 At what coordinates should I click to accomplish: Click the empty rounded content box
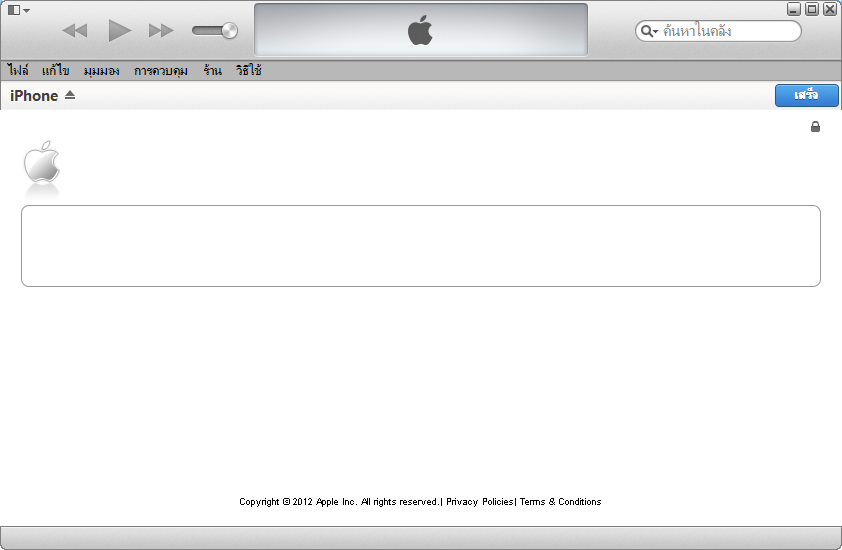[x=421, y=246]
